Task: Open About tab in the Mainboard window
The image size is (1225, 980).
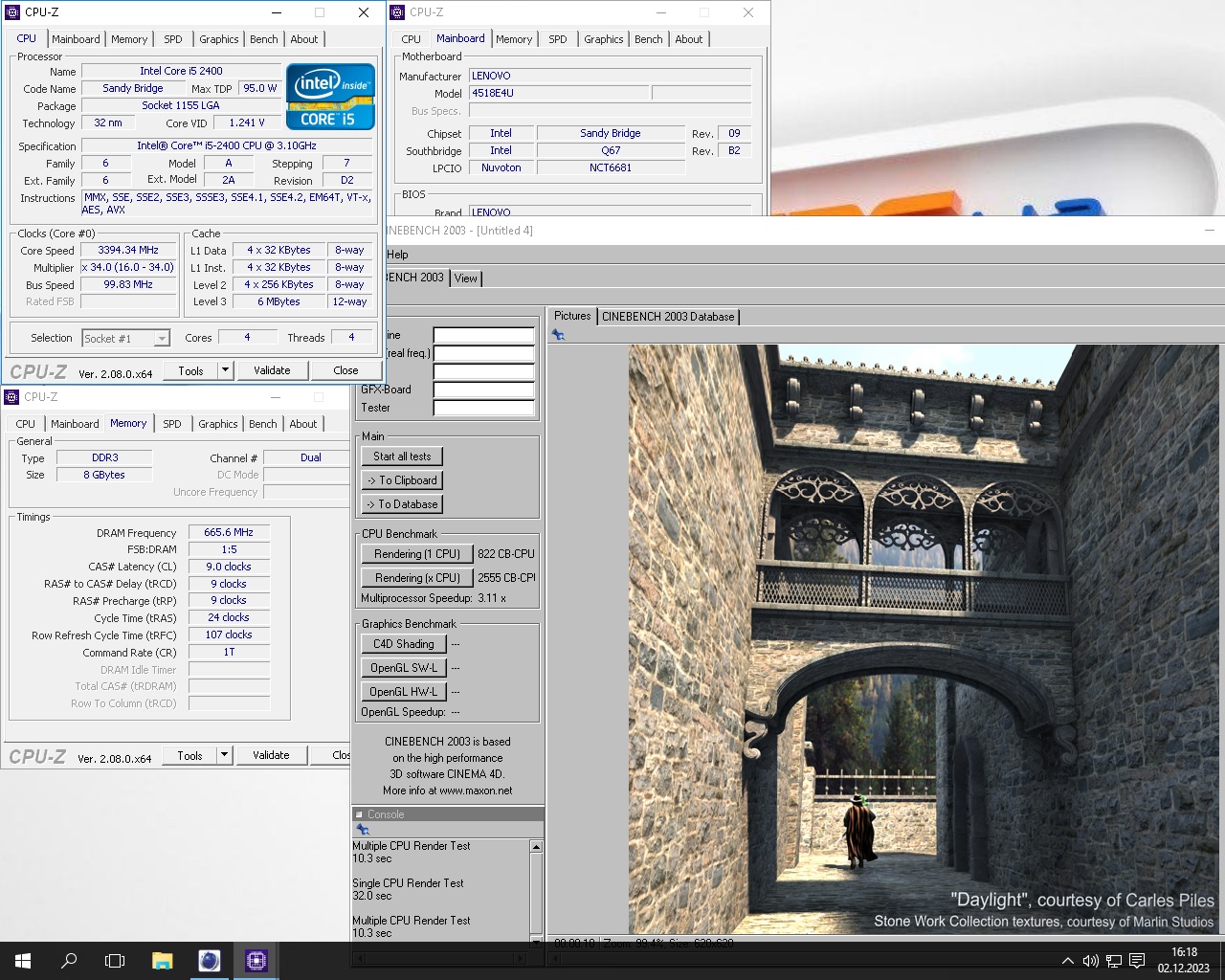Action: point(689,39)
